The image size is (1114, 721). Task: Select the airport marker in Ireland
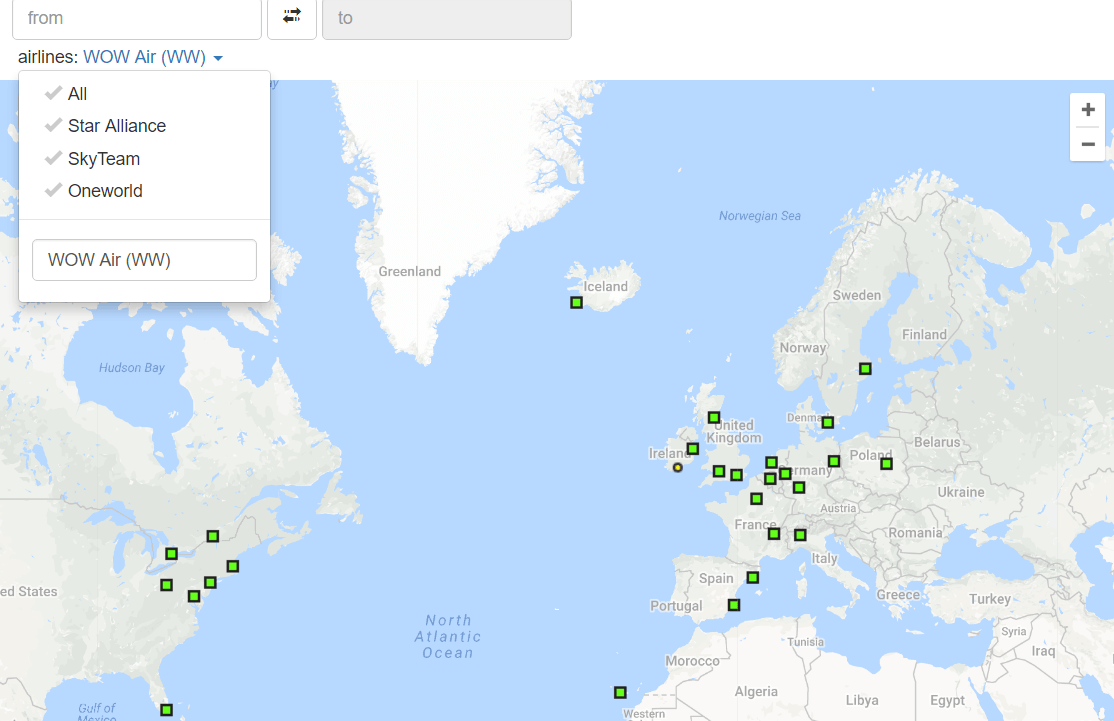click(693, 449)
